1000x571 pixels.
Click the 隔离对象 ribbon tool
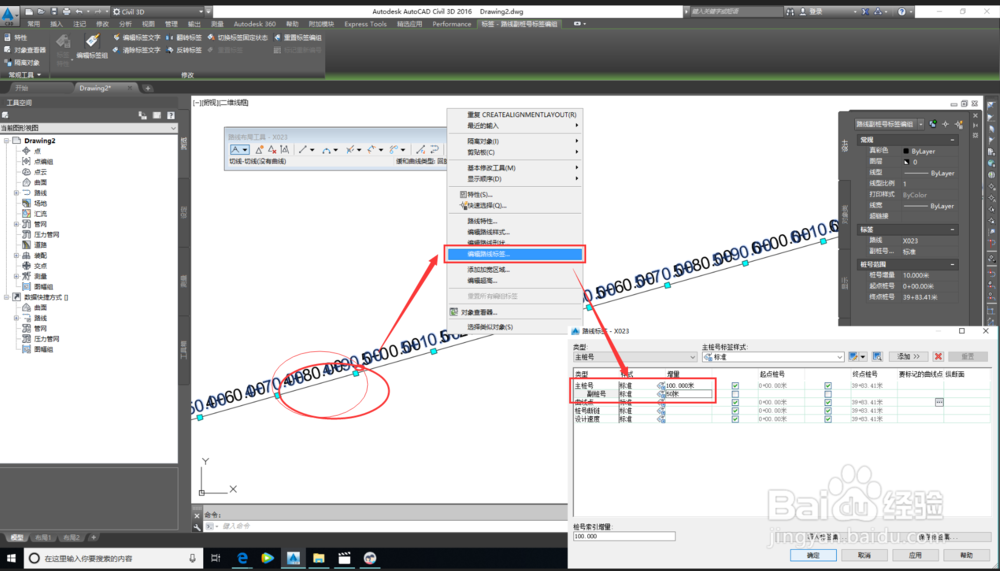22,63
